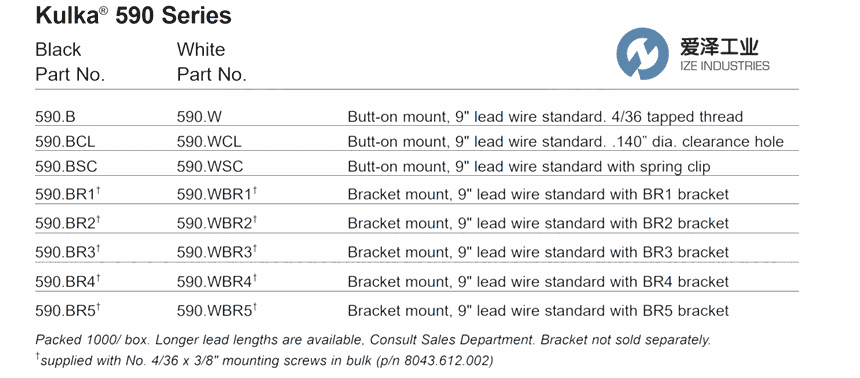
Task: Click the Kulka 590 Series heading
Action: (x=133, y=15)
